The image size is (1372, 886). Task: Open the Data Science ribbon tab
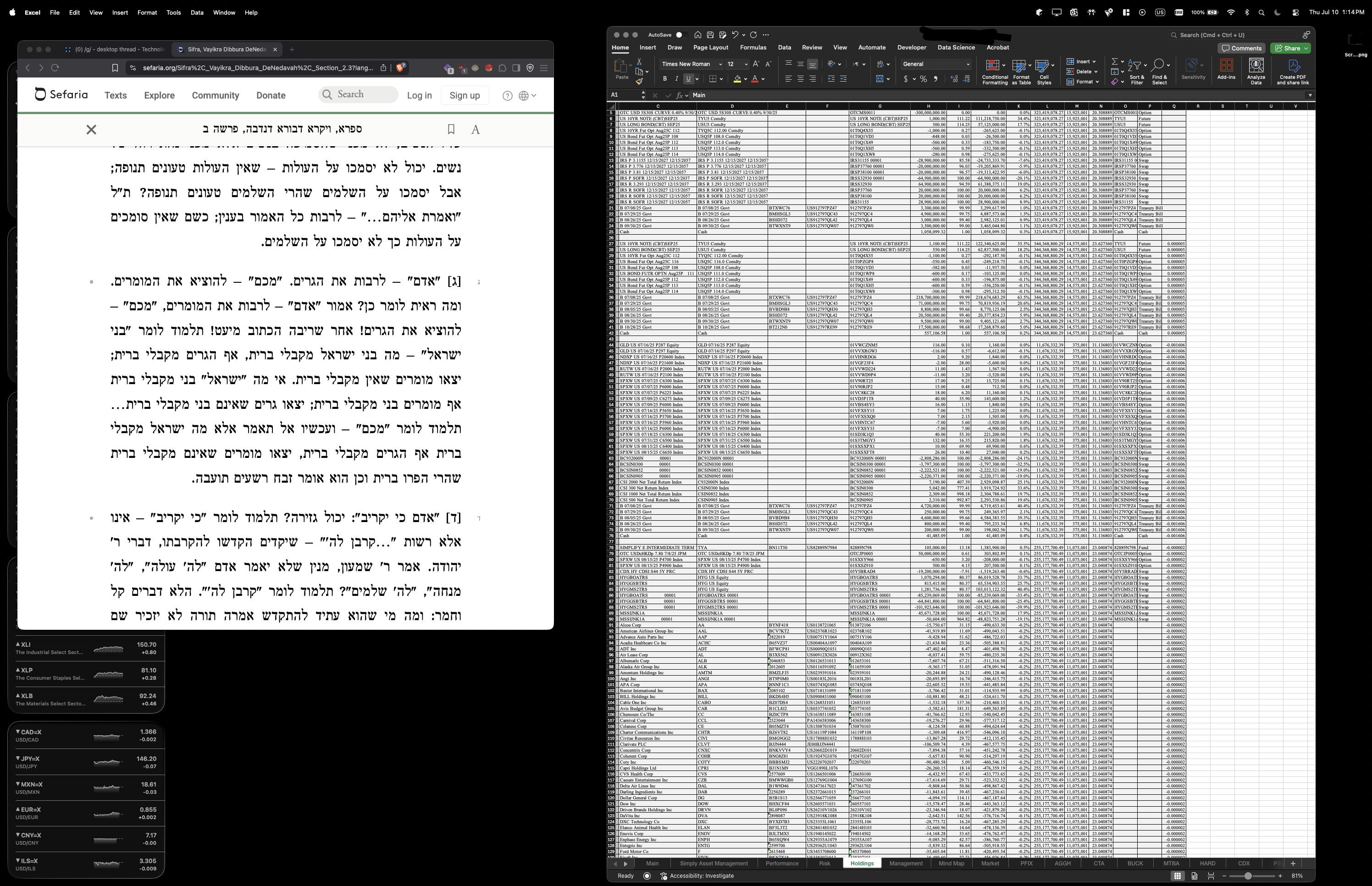point(956,48)
